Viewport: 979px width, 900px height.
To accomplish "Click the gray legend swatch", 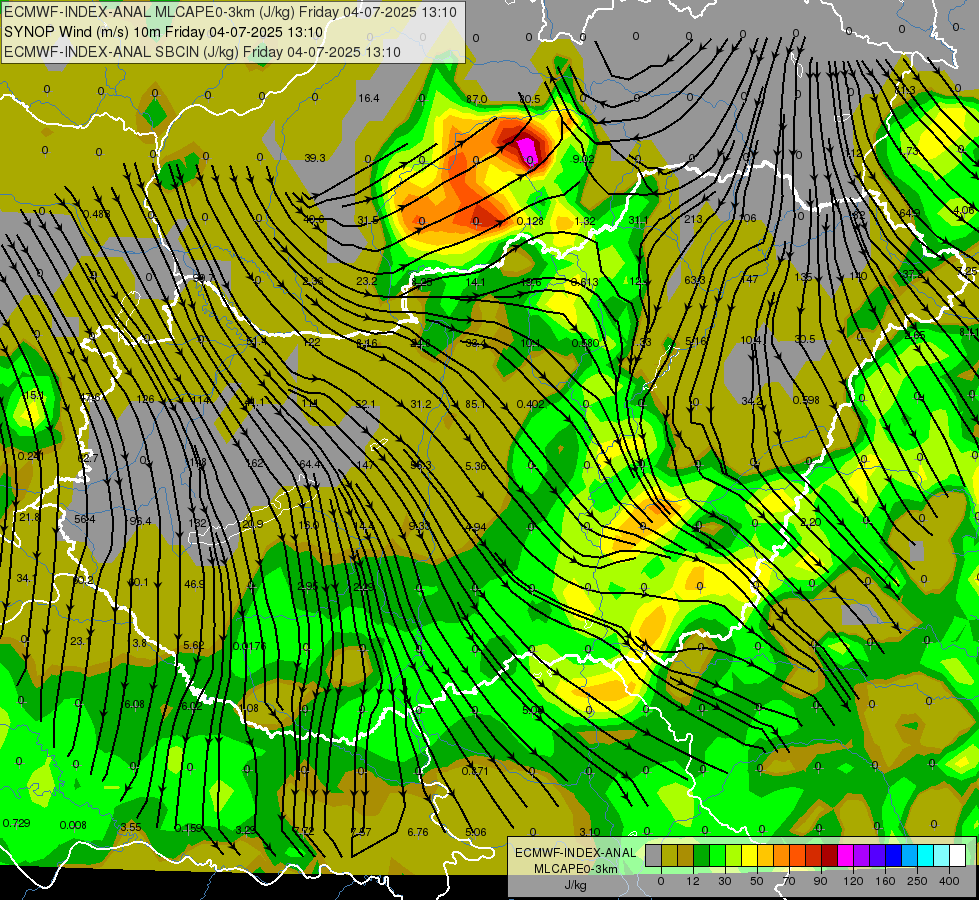I will 654,855.
